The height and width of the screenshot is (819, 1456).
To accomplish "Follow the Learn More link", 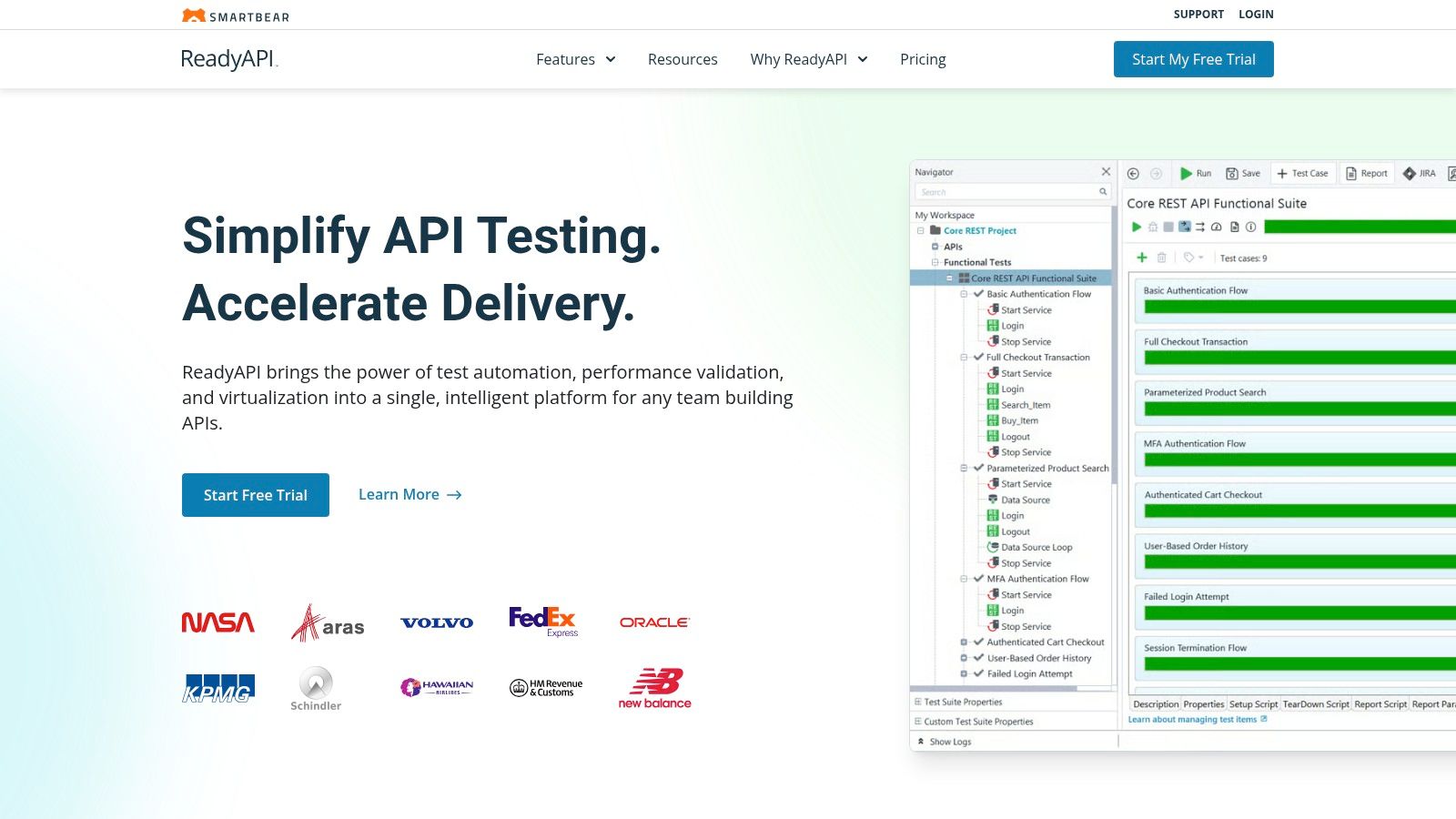I will click(410, 495).
